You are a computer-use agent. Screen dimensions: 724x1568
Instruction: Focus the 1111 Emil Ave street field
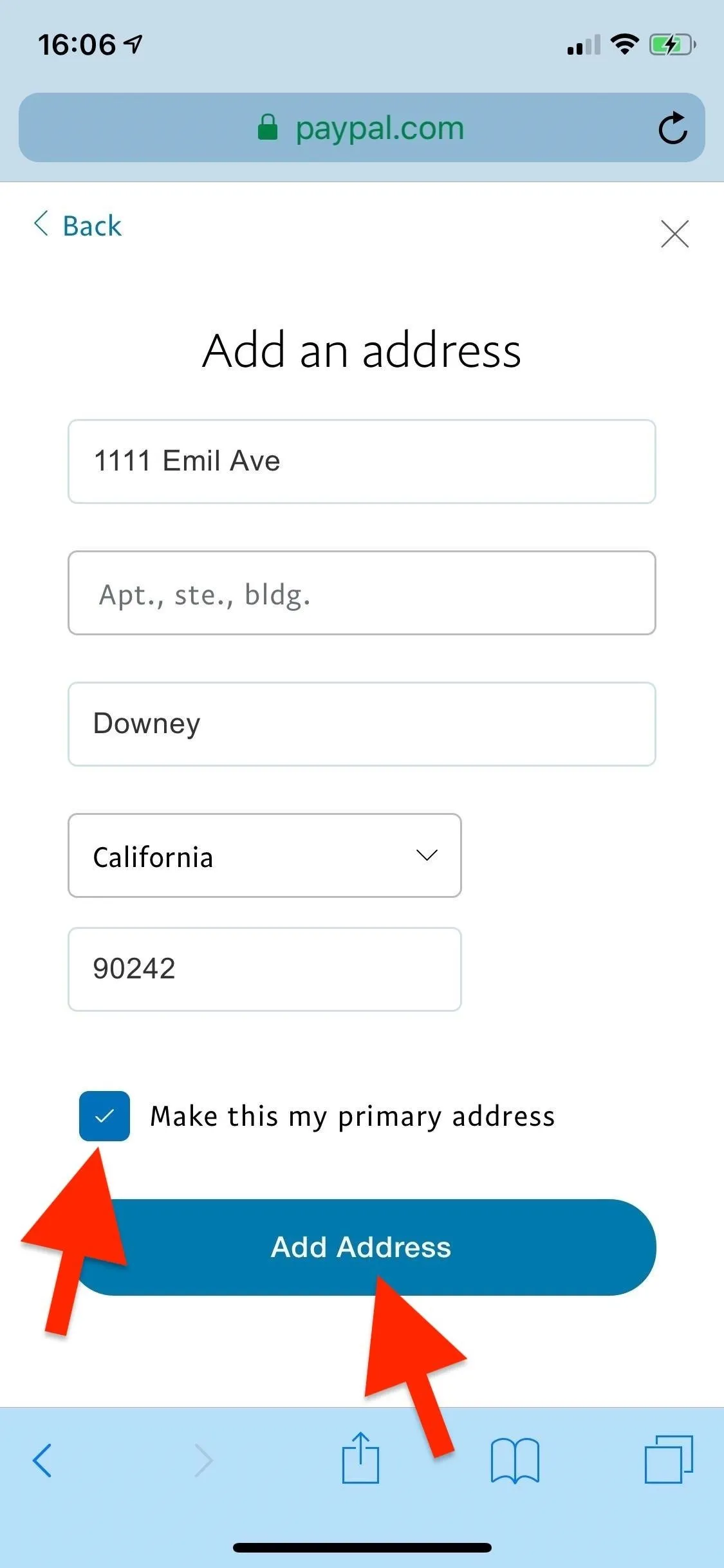(362, 462)
